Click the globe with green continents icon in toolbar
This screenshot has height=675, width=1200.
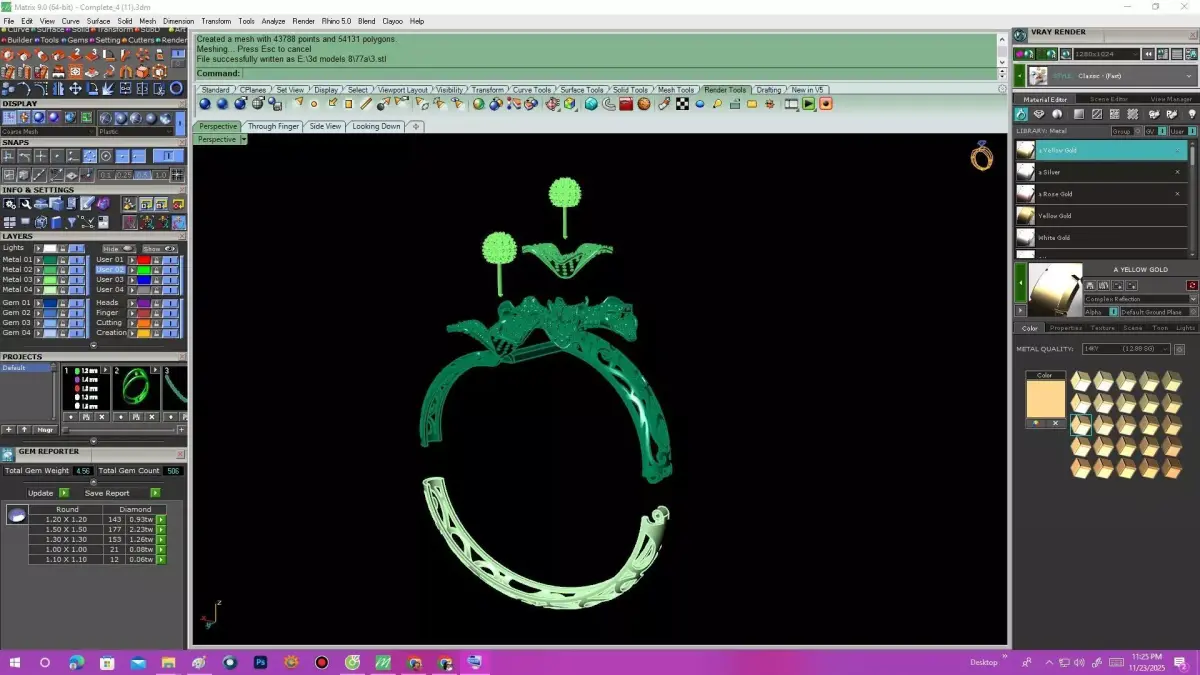pos(479,103)
